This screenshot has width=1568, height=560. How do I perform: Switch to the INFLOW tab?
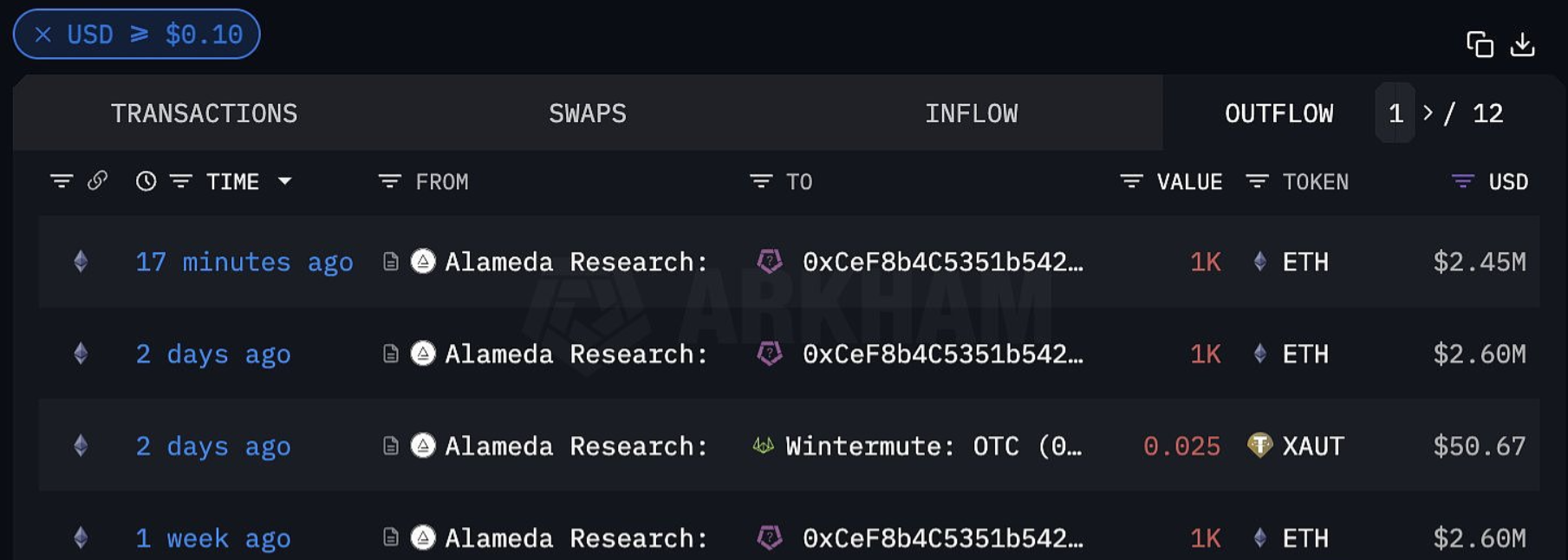point(971,114)
